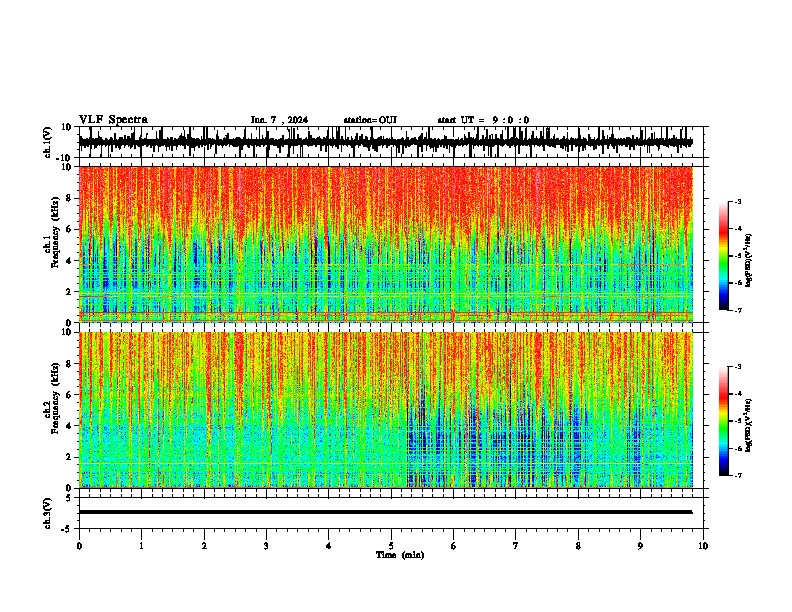Screen dimensions: 792x612
Task: Click the "6" kHz tick of ch.2 spectrogram
Action: 69,395
